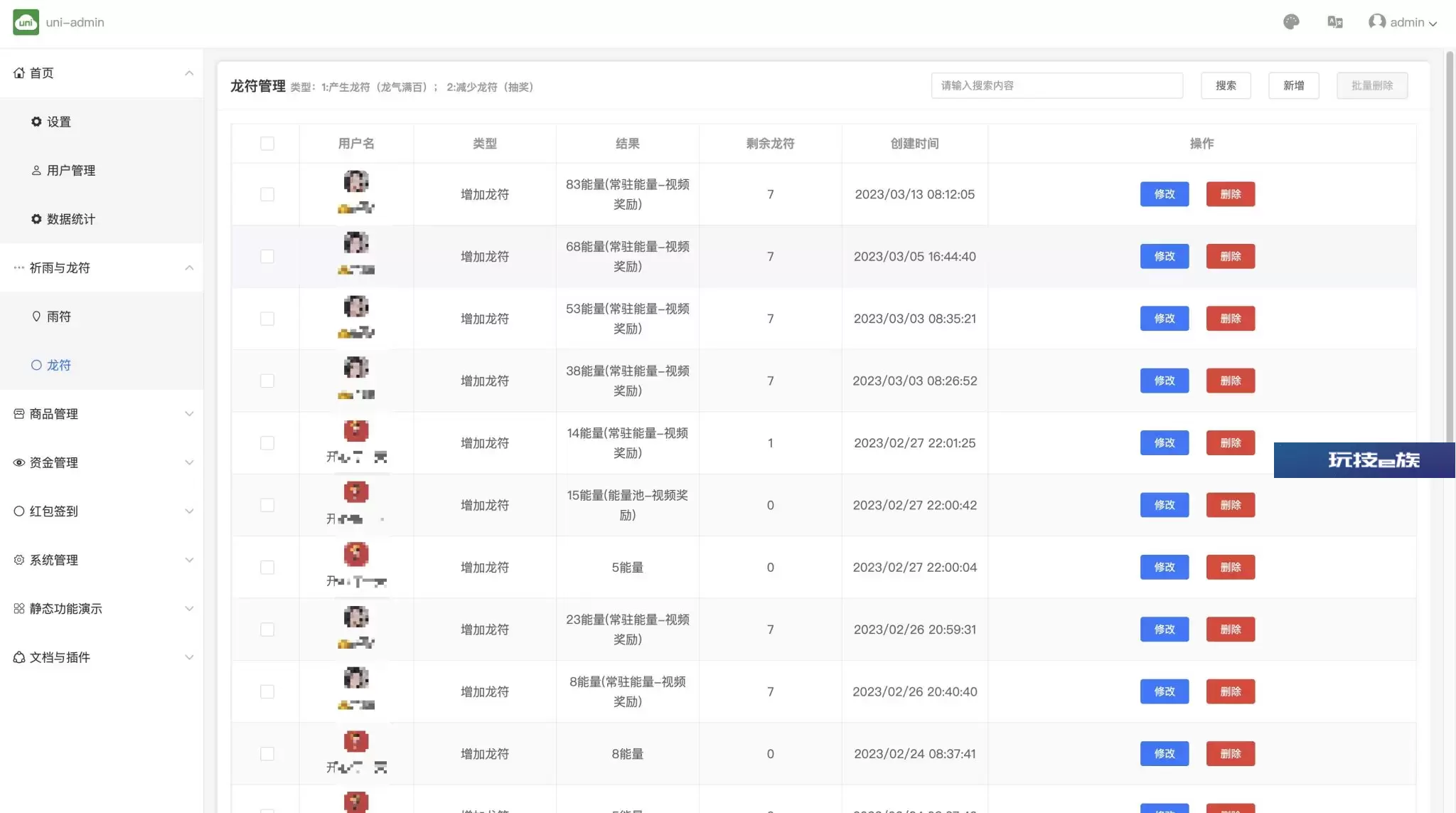Screen dimensions: 1456x813
Task: Check the row dated 2023/03/13 08:12:05
Action: (x=267, y=194)
